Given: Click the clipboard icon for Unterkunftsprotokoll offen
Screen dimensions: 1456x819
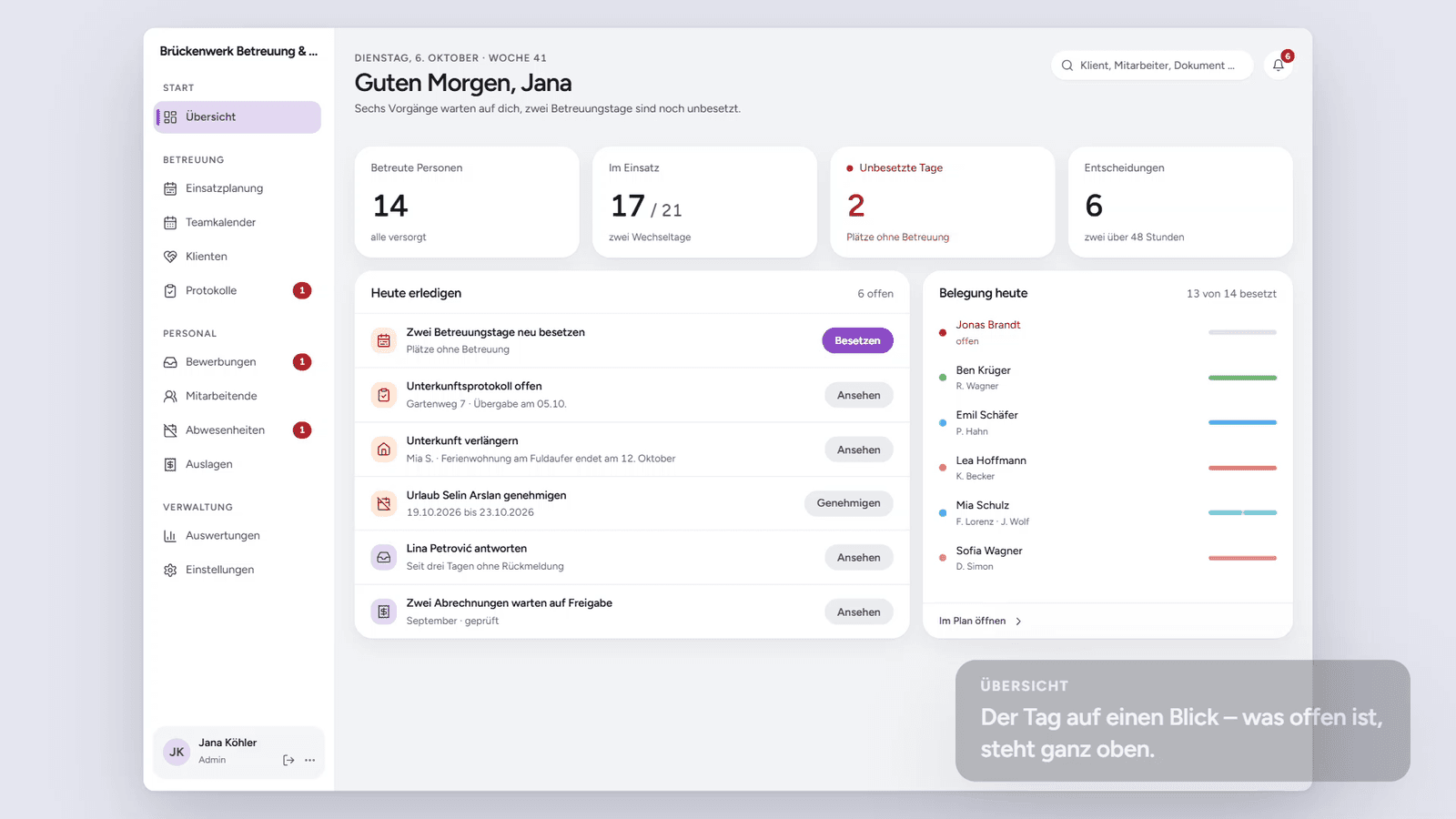Looking at the screenshot, I should click(x=384, y=395).
